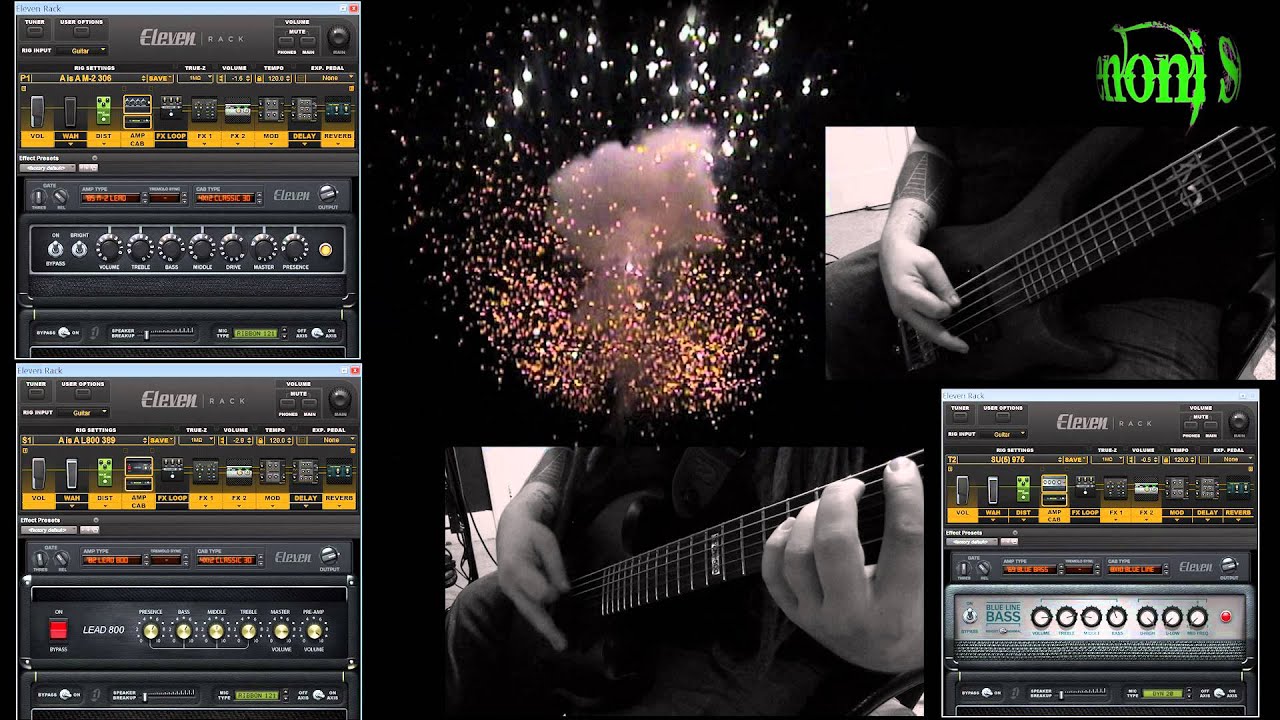The width and height of the screenshot is (1280, 720).
Task: Click the Main volume knob in the SU(5) 975 window
Action: 1239,421
